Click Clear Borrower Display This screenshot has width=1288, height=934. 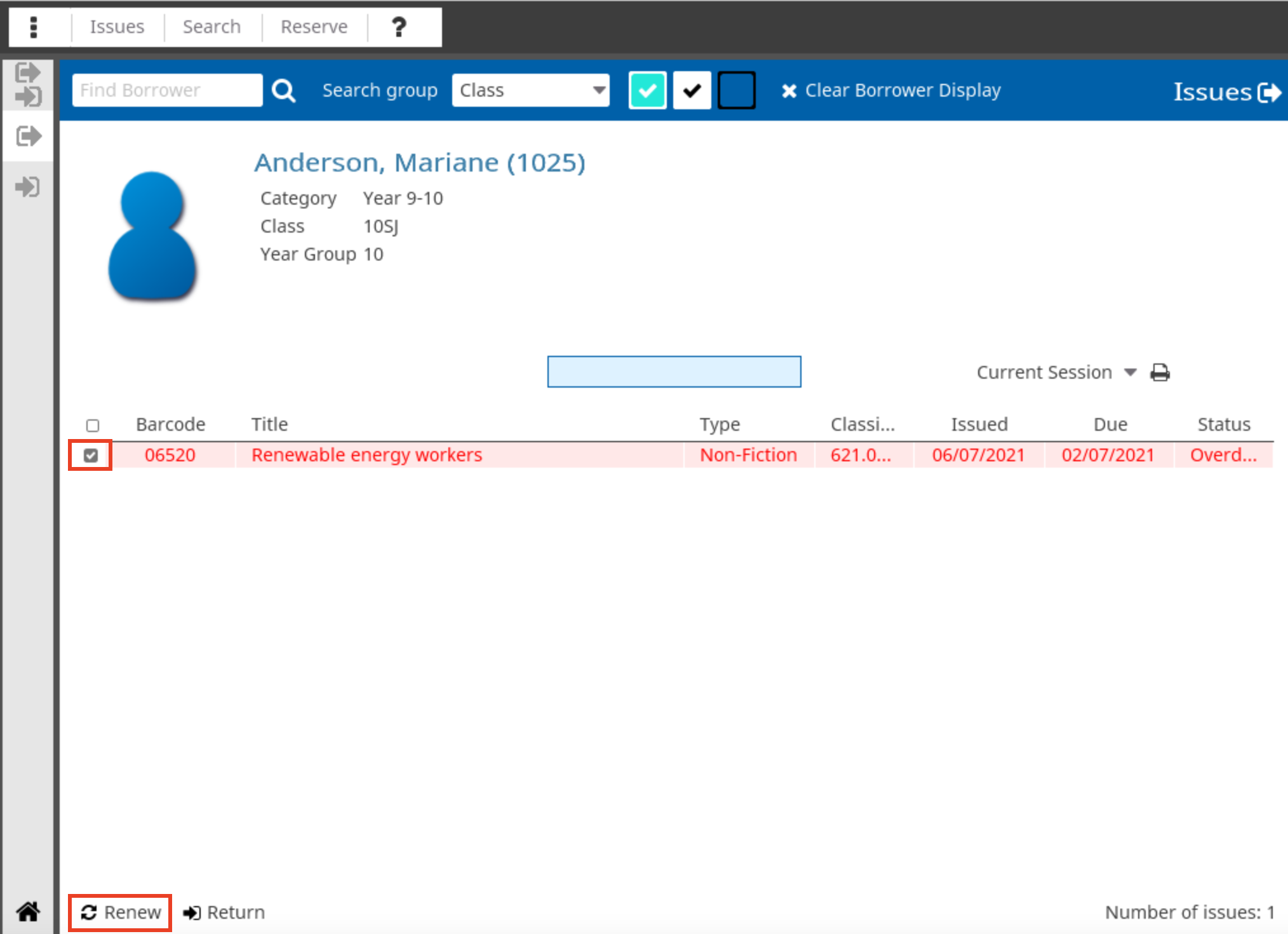891,90
